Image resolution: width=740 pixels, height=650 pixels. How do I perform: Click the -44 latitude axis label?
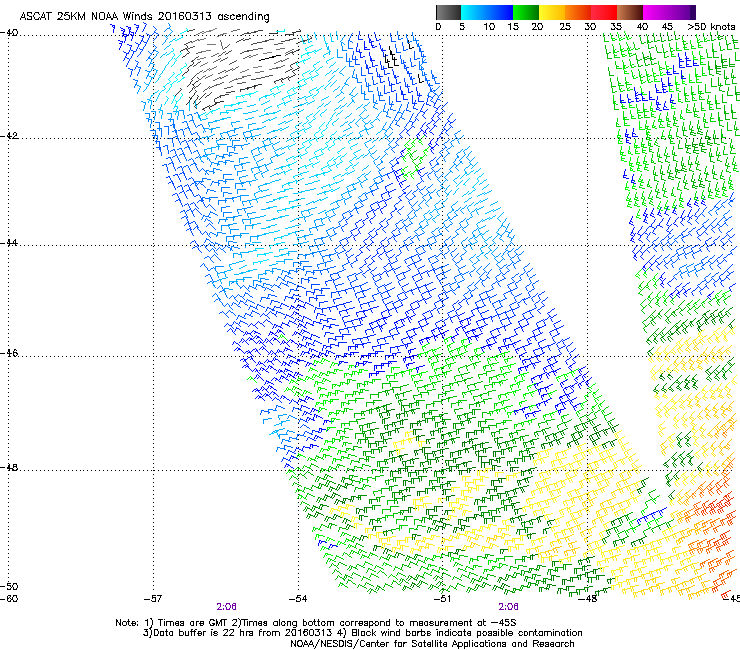click(x=10, y=243)
